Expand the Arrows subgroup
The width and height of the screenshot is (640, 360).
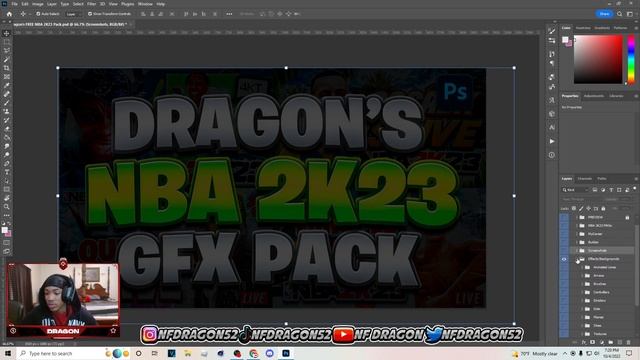click(582, 276)
